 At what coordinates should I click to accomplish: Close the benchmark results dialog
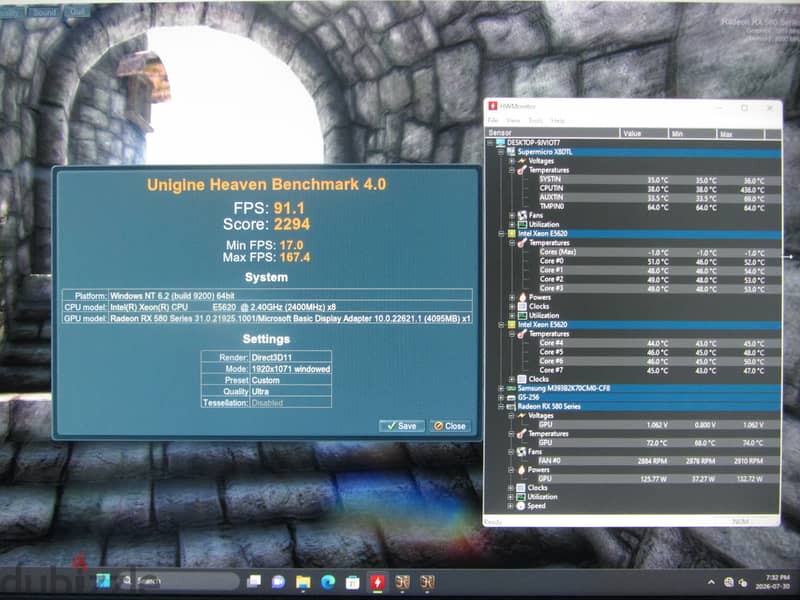(x=449, y=426)
